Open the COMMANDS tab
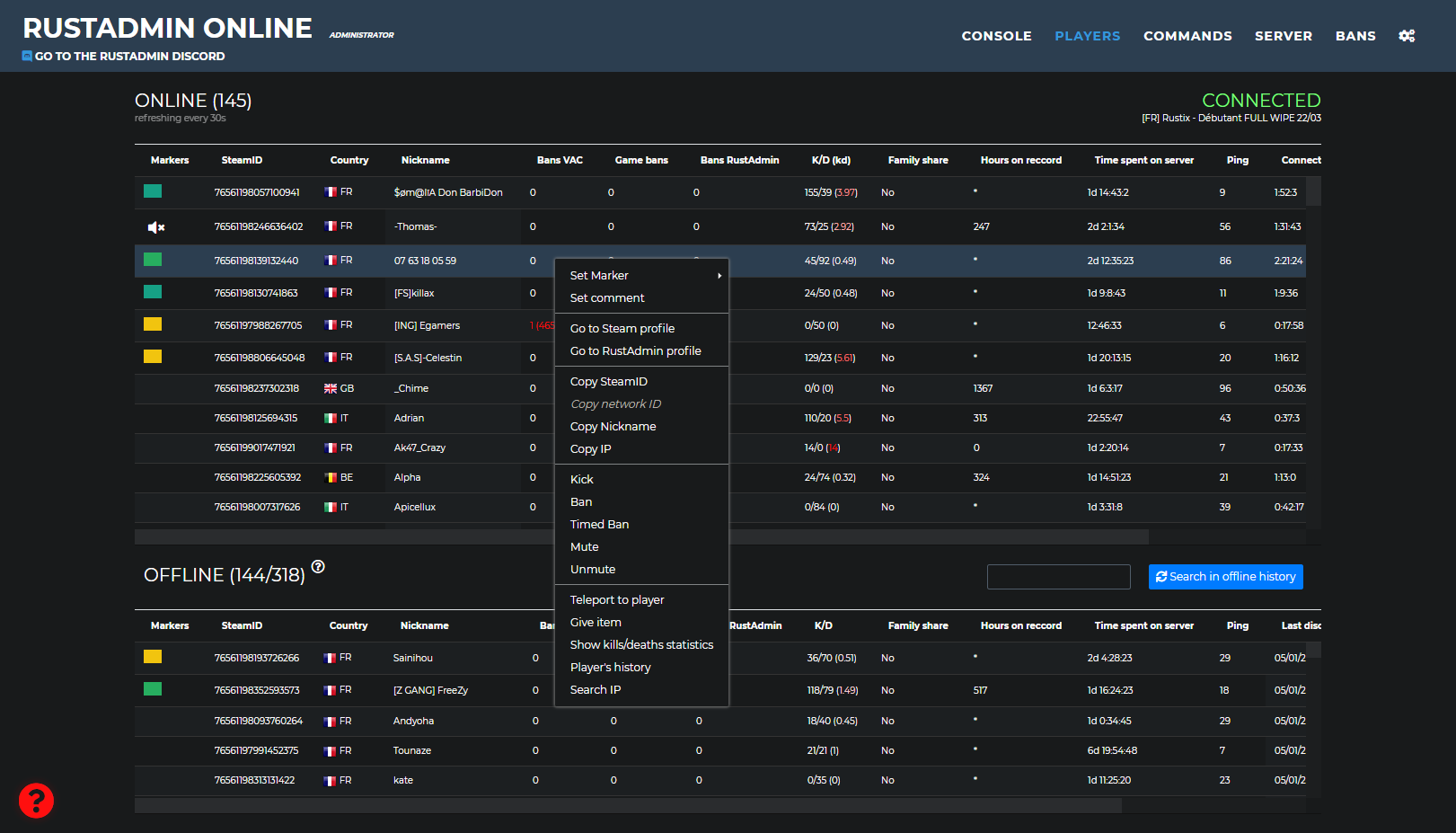Image resolution: width=1456 pixels, height=833 pixels. (x=1187, y=36)
